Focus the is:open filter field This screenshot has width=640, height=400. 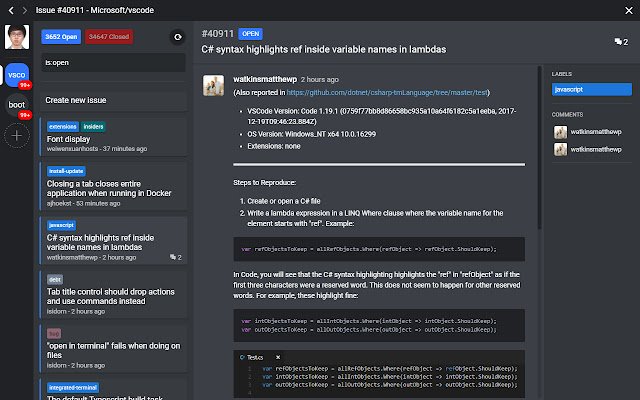(x=113, y=62)
